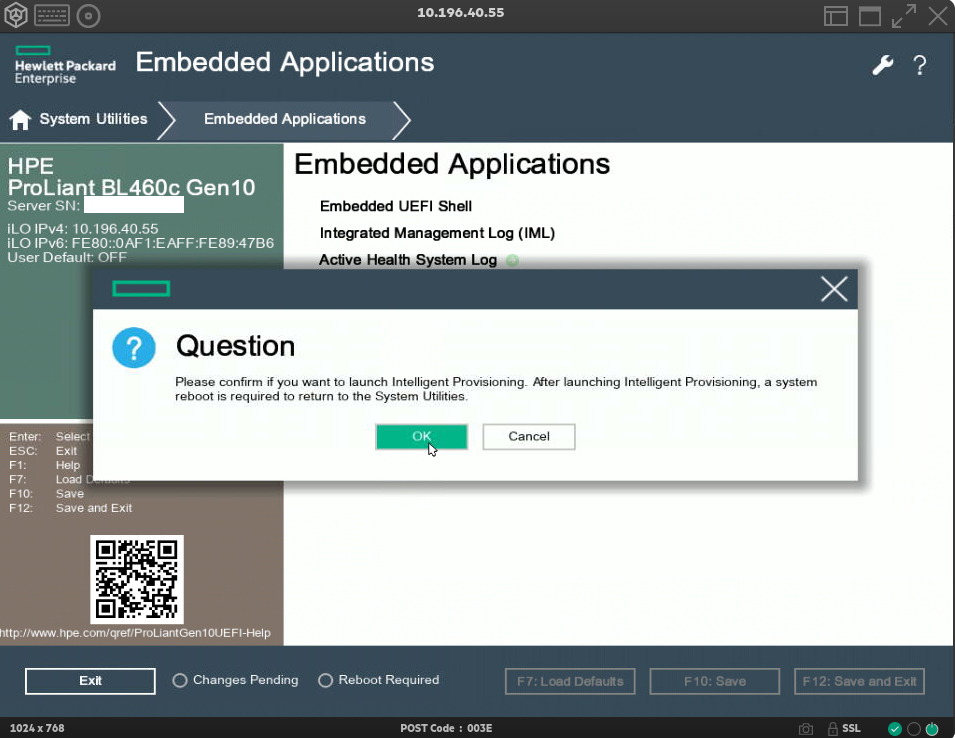The image size is (955, 738).
Task: Open Active Health System Log
Action: click(x=408, y=260)
